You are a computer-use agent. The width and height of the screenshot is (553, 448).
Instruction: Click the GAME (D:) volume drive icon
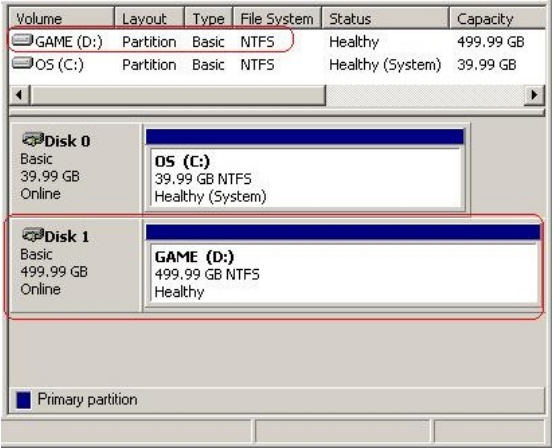click(23, 41)
